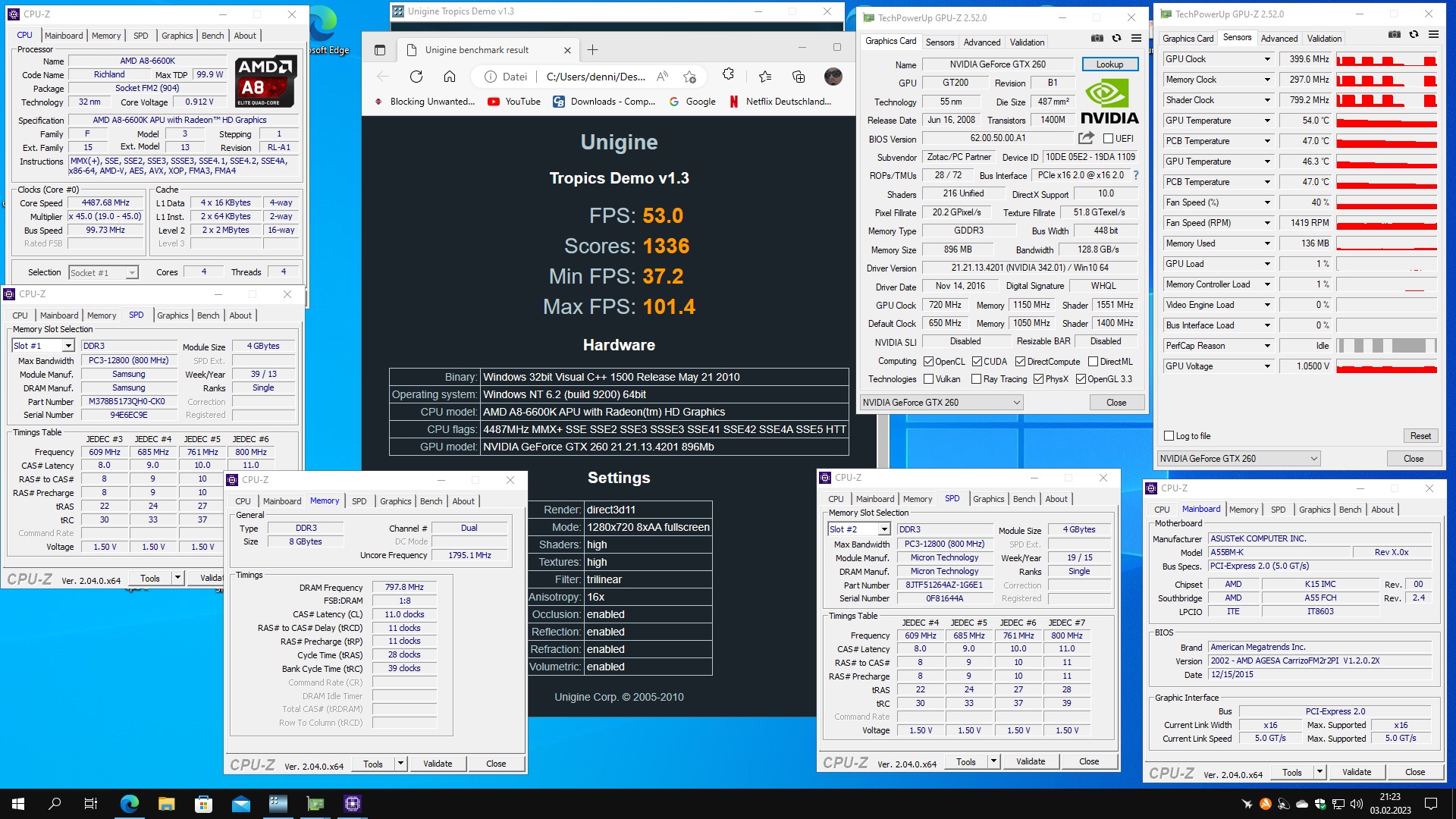Screen dimensions: 1456x819
Task: Click the Lookup button in GPU-Z
Action: (x=1109, y=64)
